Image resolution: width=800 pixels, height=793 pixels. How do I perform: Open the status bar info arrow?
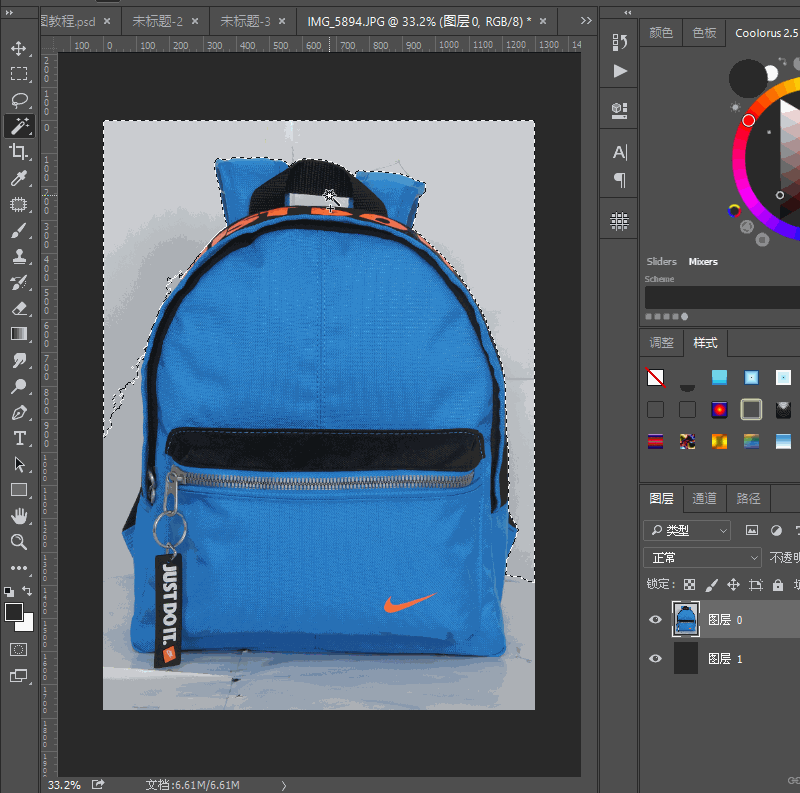point(284,785)
